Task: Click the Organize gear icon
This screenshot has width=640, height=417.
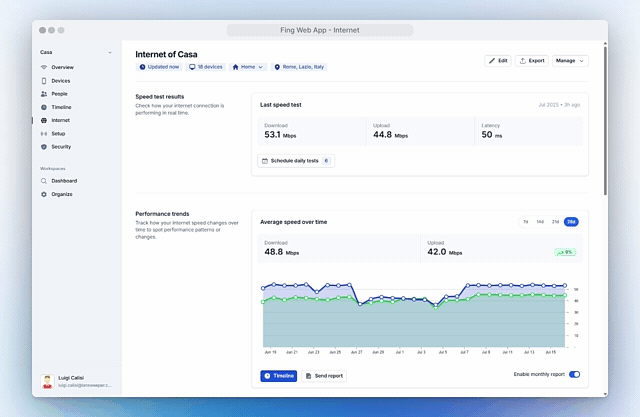Action: (x=44, y=195)
